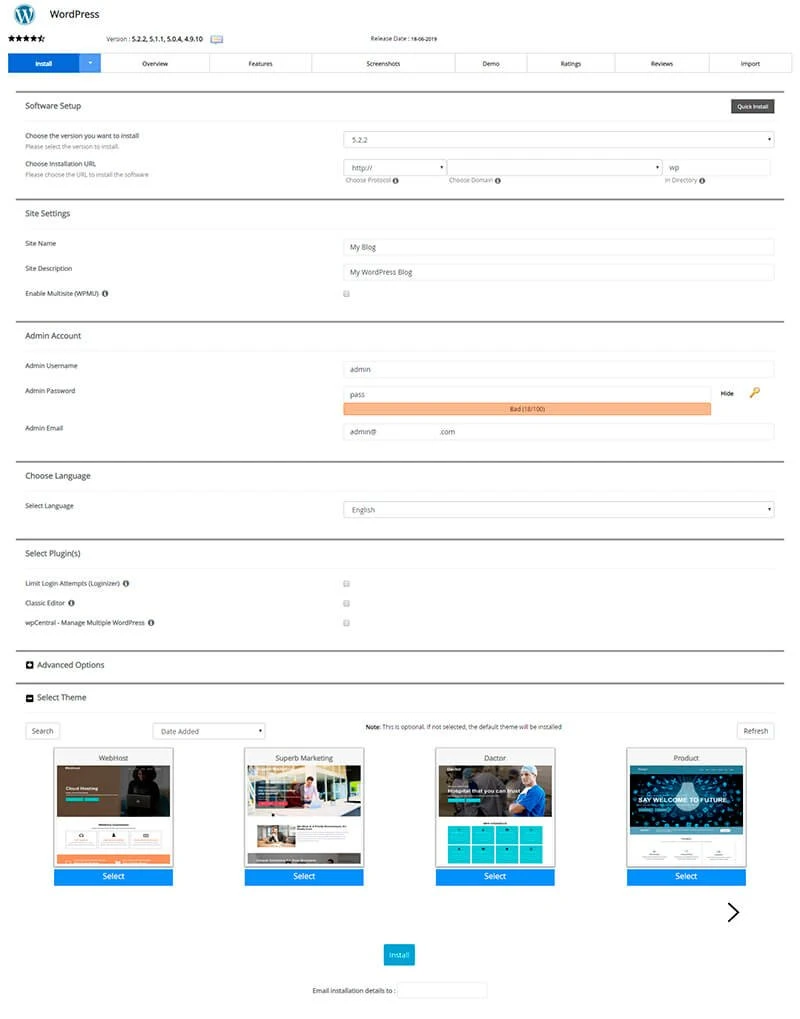
Task: Click the Choose Protocol info icon
Action: (395, 181)
